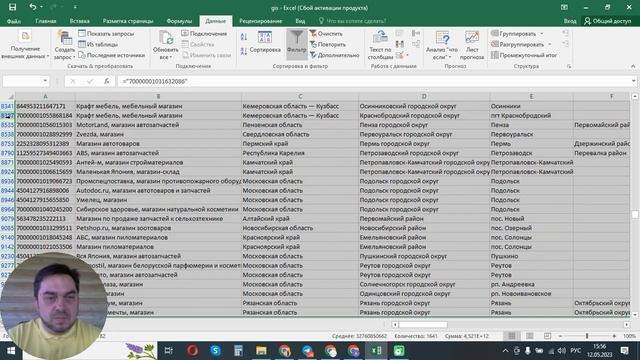Open the undo history dropdown arrow
Image resolution: width=640 pixels, height=360 pixels.
click(x=42, y=7)
